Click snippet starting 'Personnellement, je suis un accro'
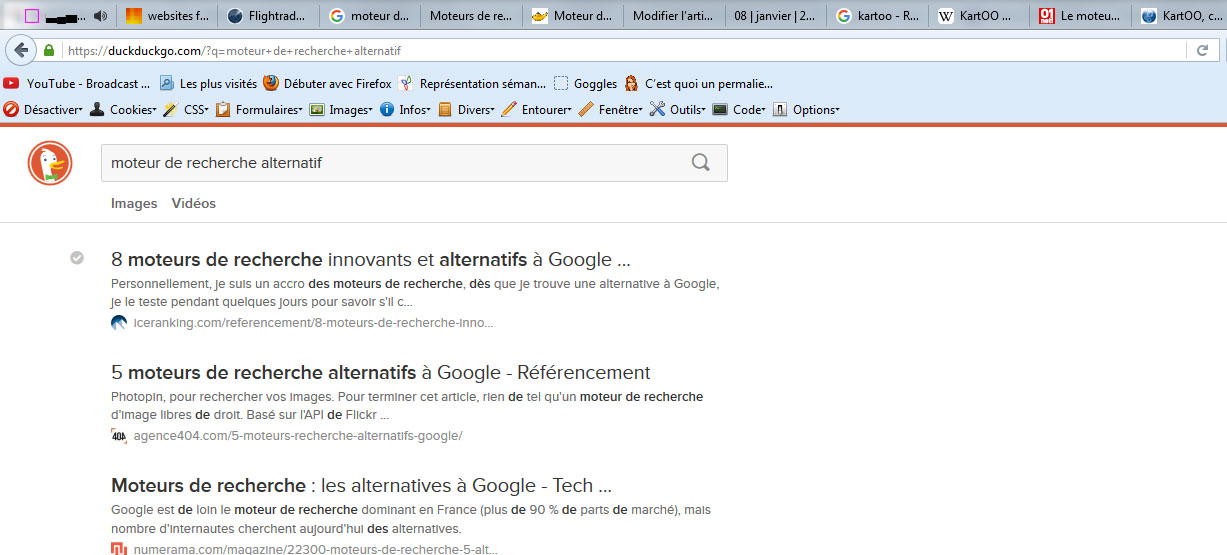 415,293
